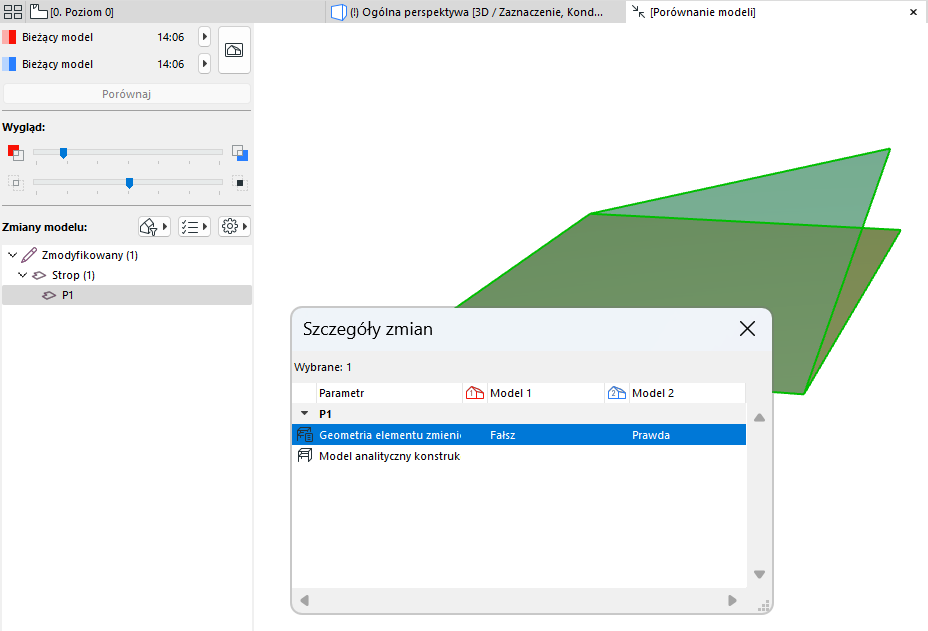The image size is (928, 631).
Task: Click the red model icon left of the top slider
Action: (16, 153)
